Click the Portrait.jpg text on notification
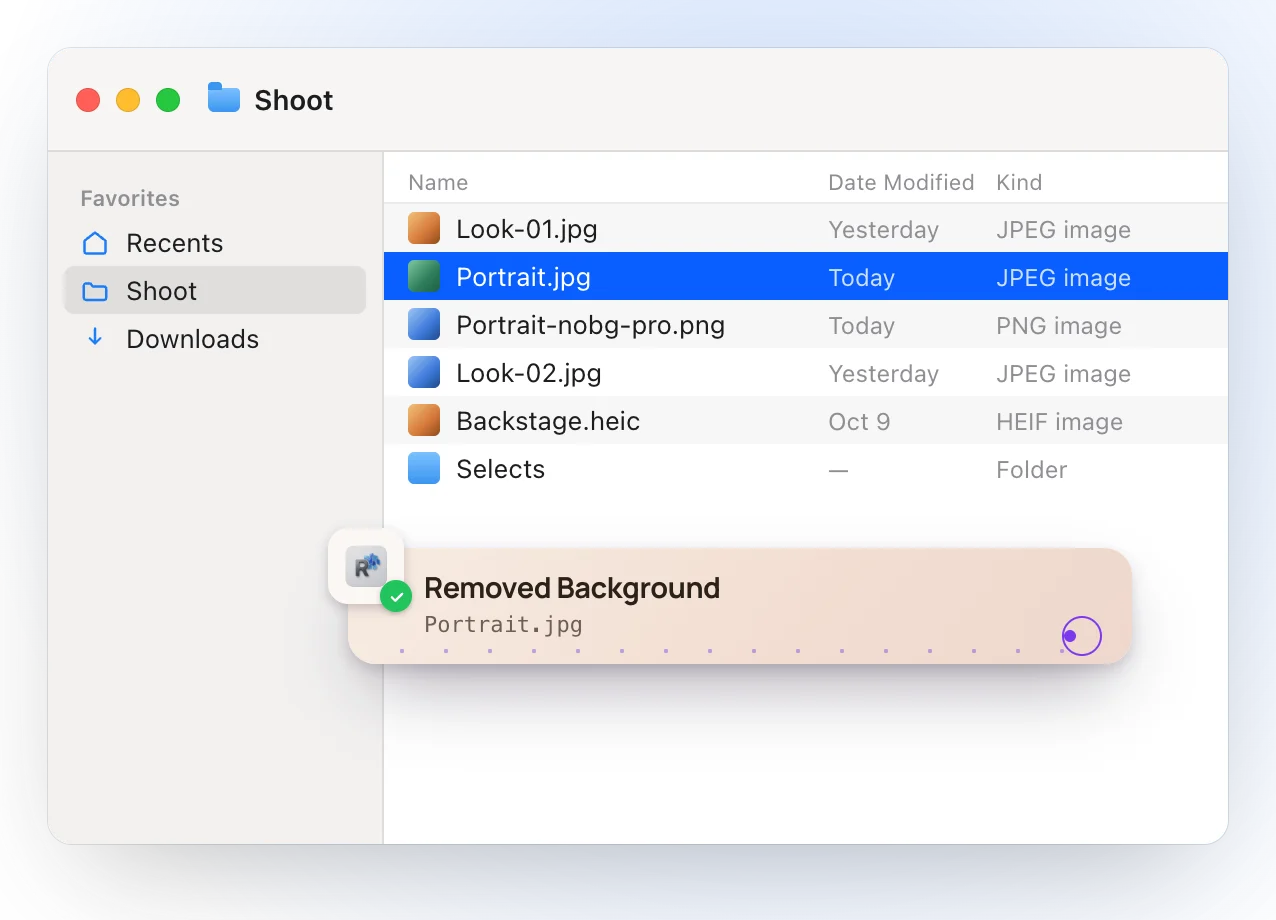 pyautogui.click(x=503, y=625)
